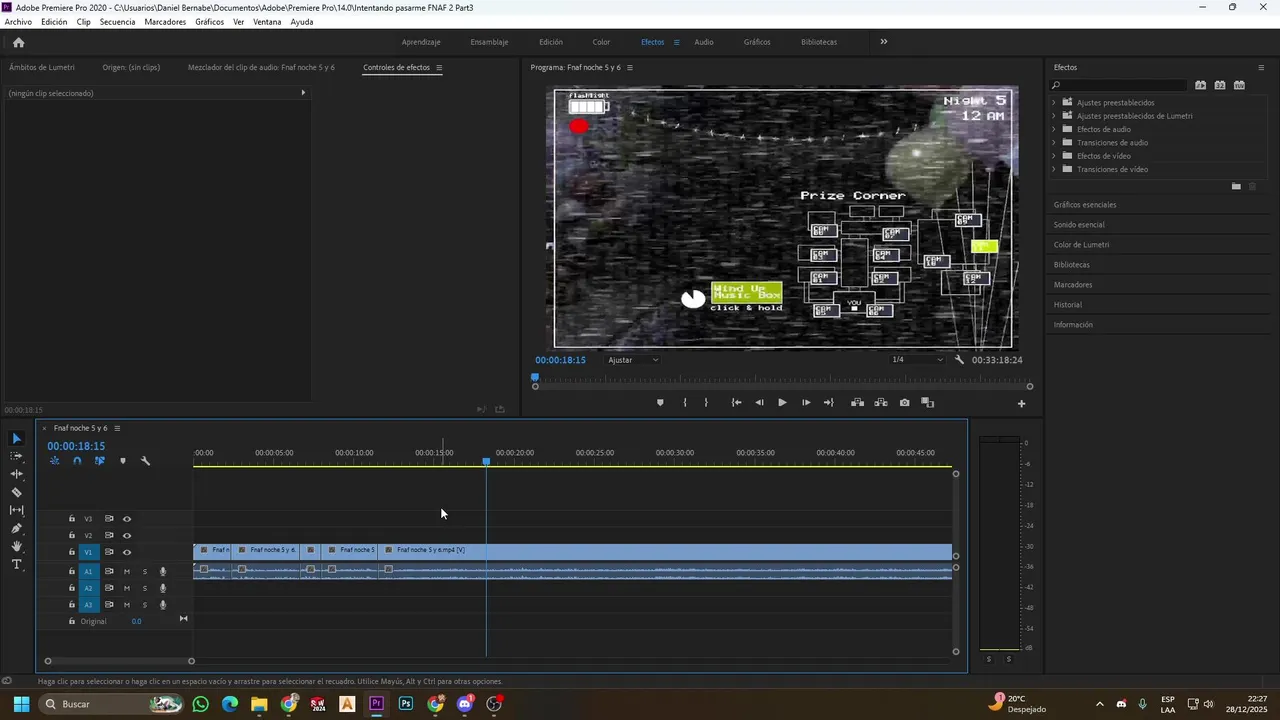
Task: Toggle Accelerated Effects filter icon
Action: pos(1201,85)
